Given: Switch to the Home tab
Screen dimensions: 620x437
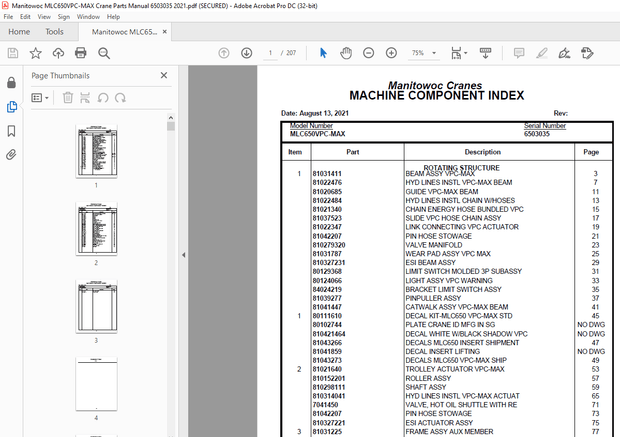Looking at the screenshot, I should [19, 32].
